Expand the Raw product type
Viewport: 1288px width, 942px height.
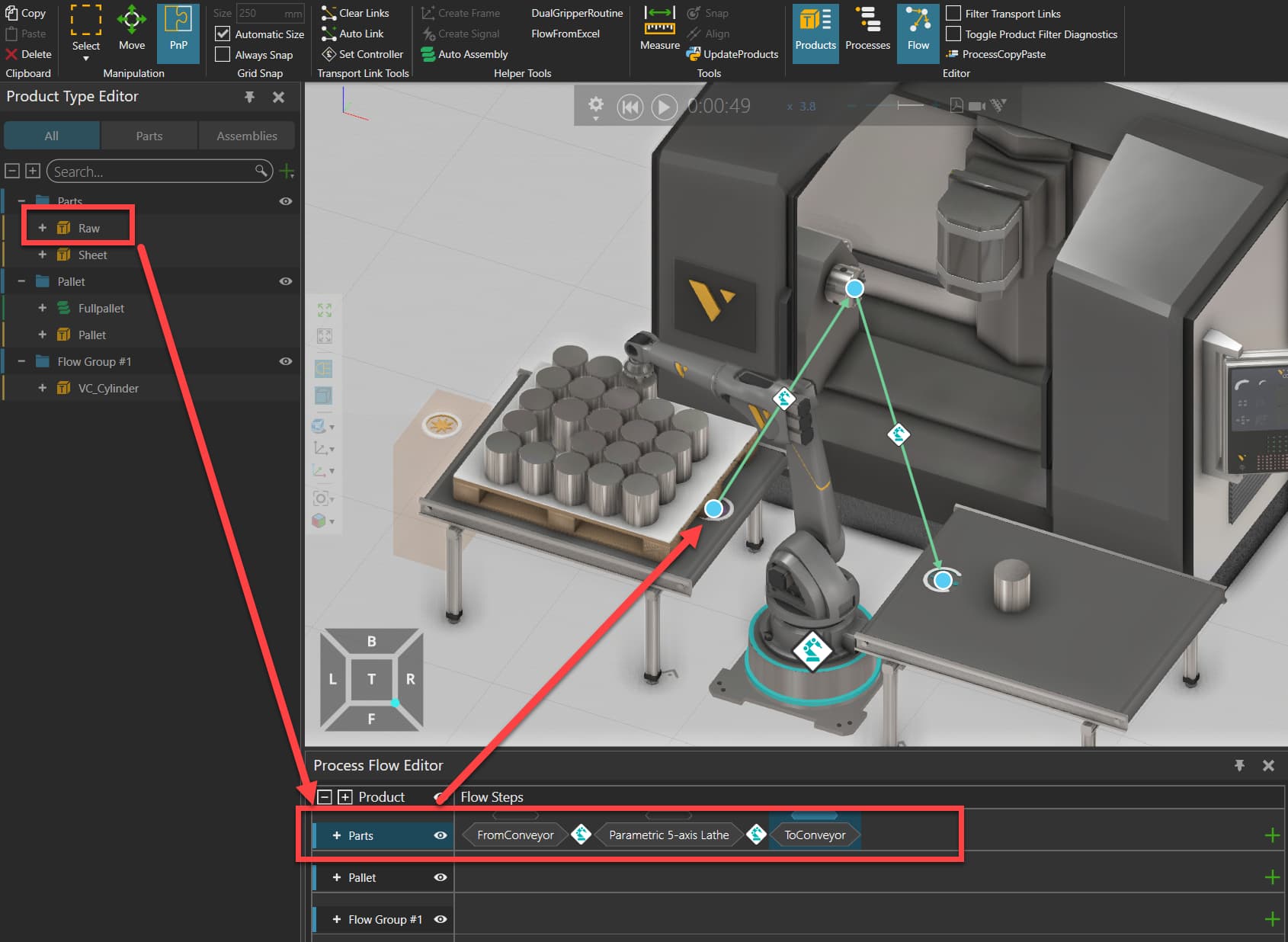coord(43,228)
